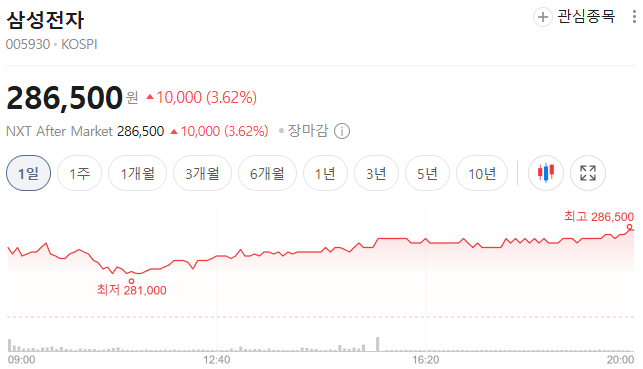Add stock via 관심종목 button label
Viewport: 643px width, 369px height.
coord(586,17)
